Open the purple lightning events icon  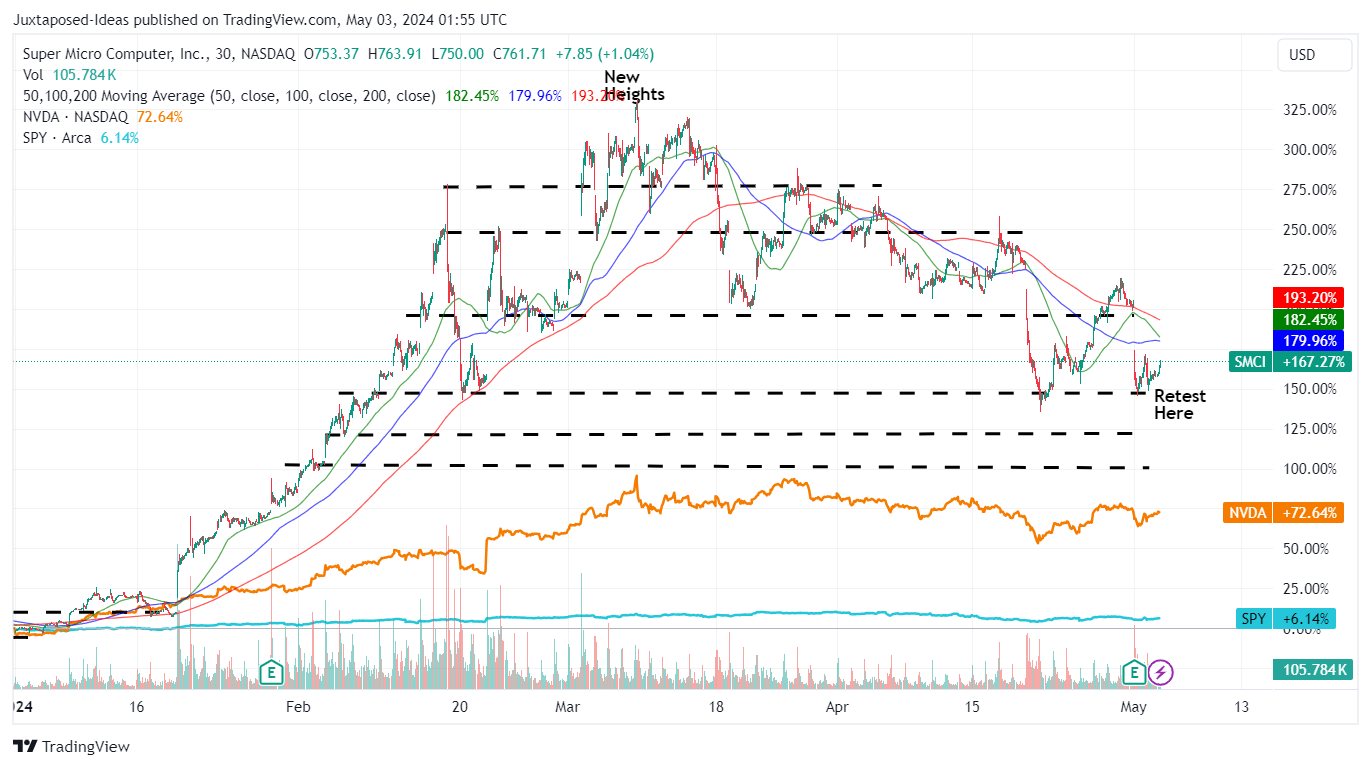1160,673
